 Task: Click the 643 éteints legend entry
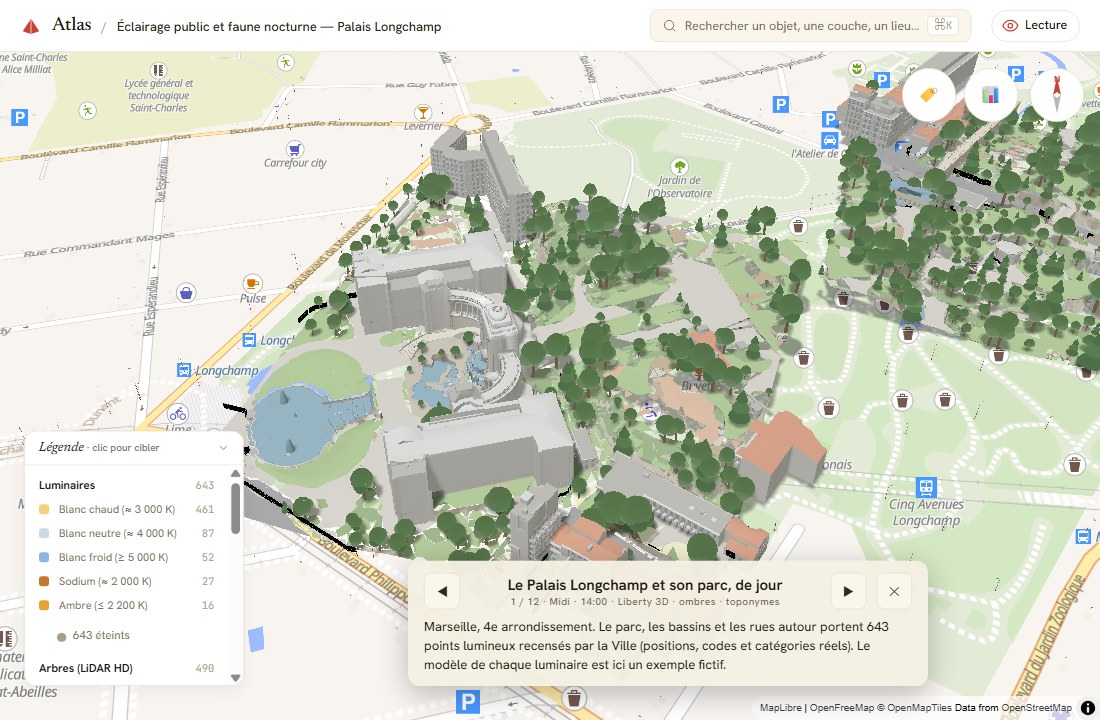point(93,635)
